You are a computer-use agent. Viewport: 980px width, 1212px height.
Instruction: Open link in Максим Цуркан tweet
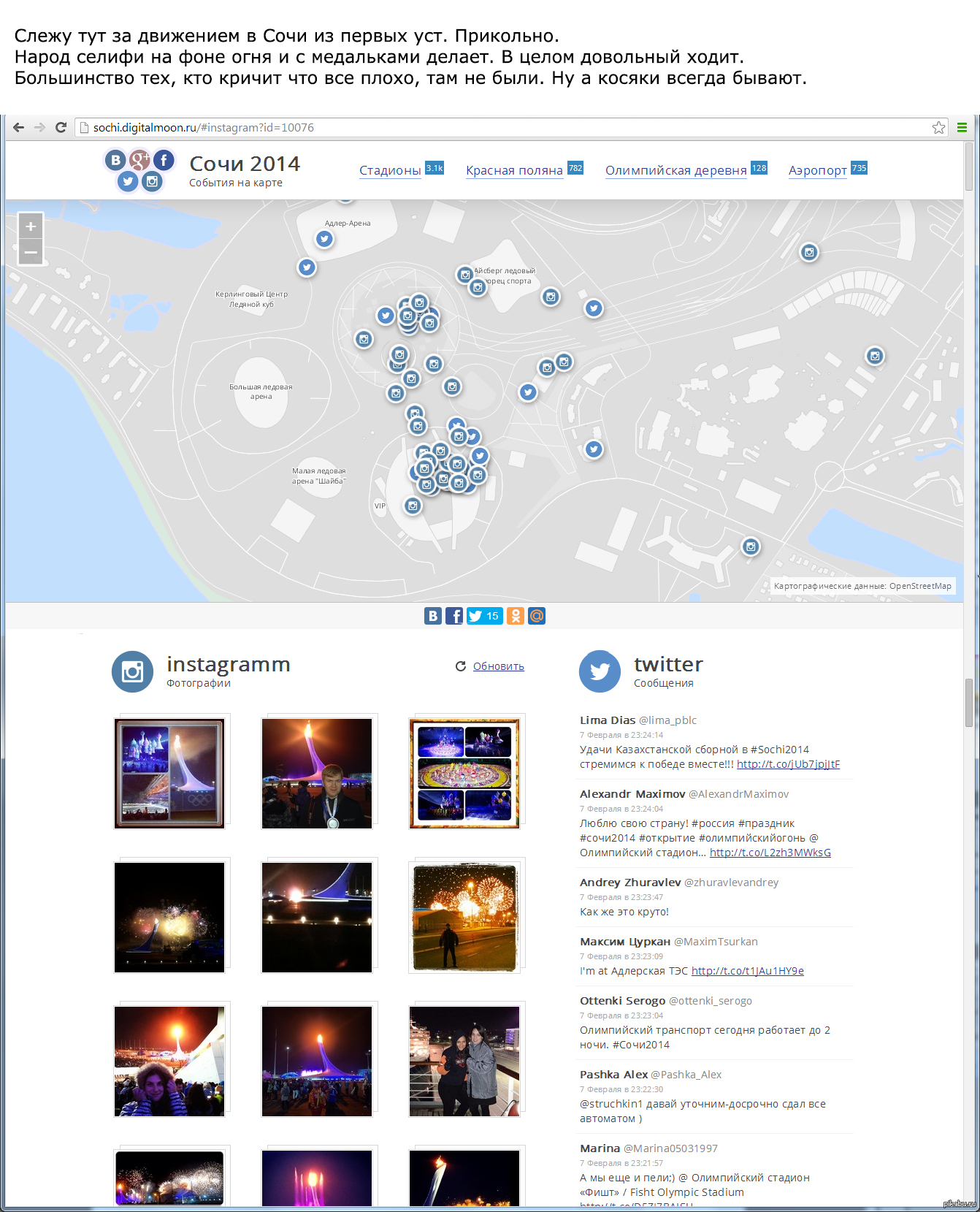tap(747, 971)
